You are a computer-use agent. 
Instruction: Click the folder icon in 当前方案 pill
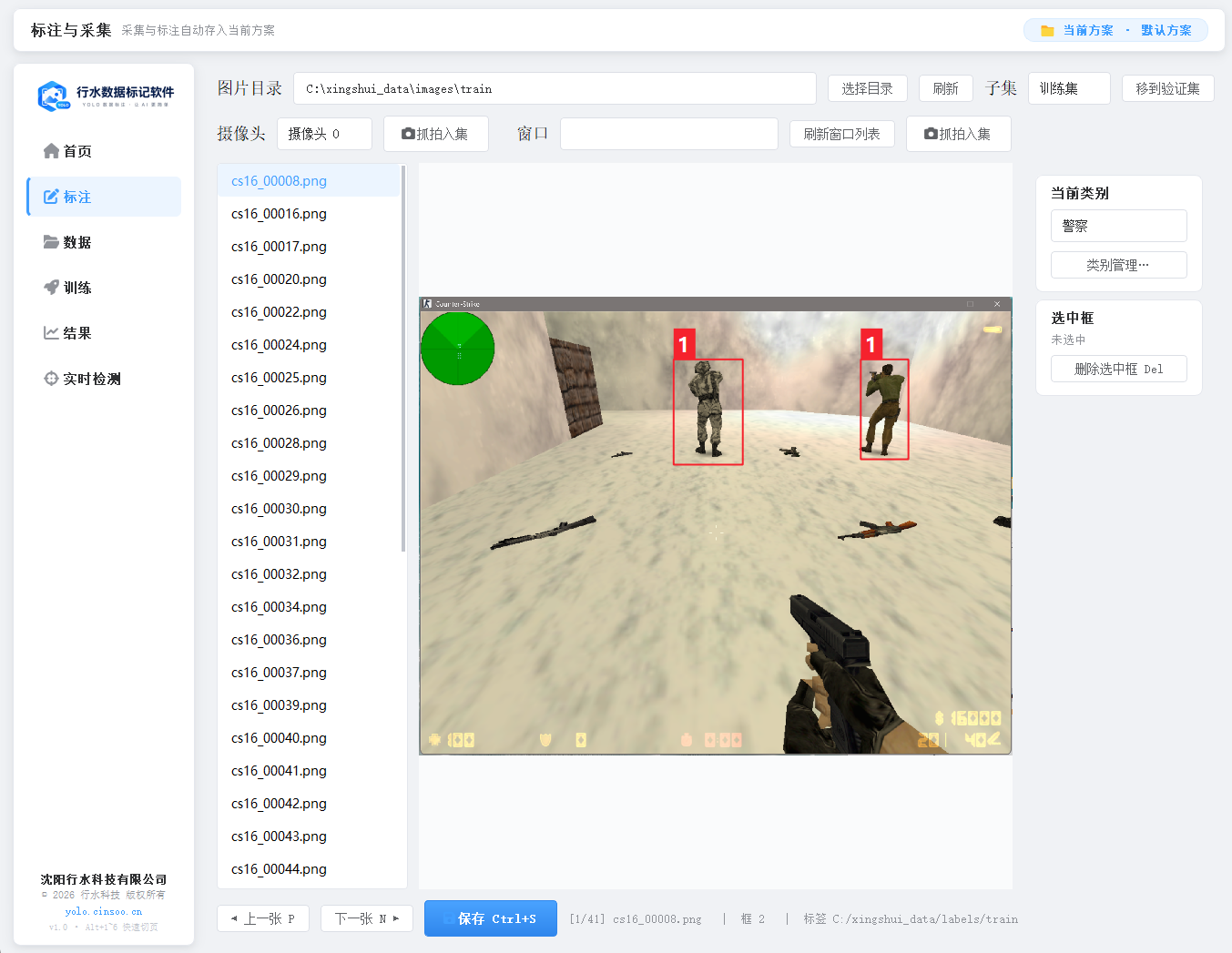[x=1047, y=31]
